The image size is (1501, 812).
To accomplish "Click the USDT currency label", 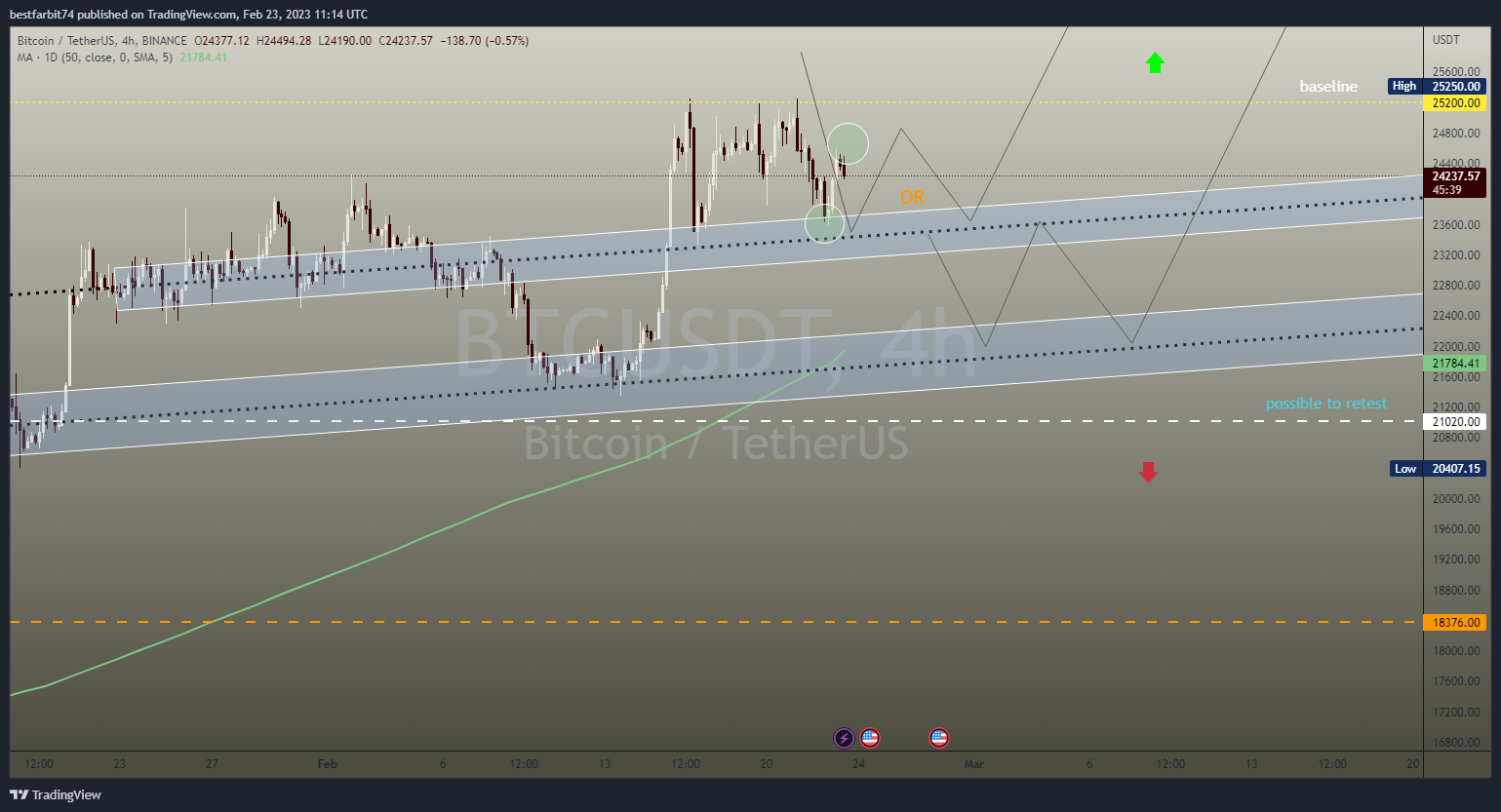I will [x=1446, y=40].
